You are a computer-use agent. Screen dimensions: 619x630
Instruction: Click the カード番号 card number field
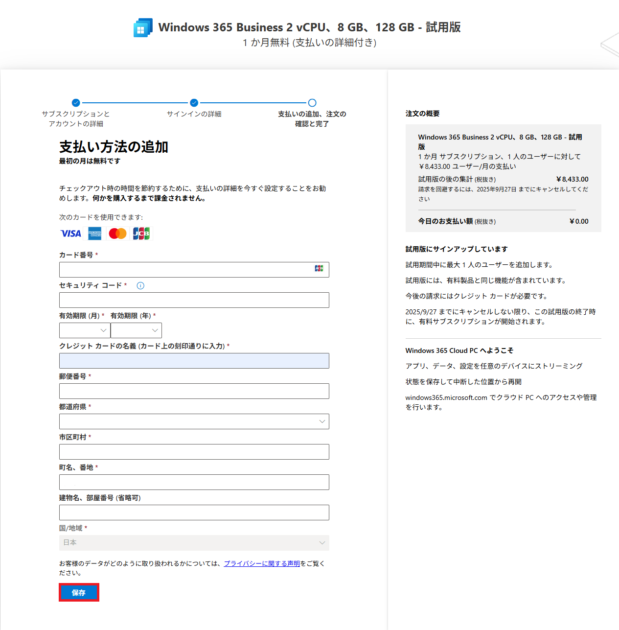tap(194, 270)
